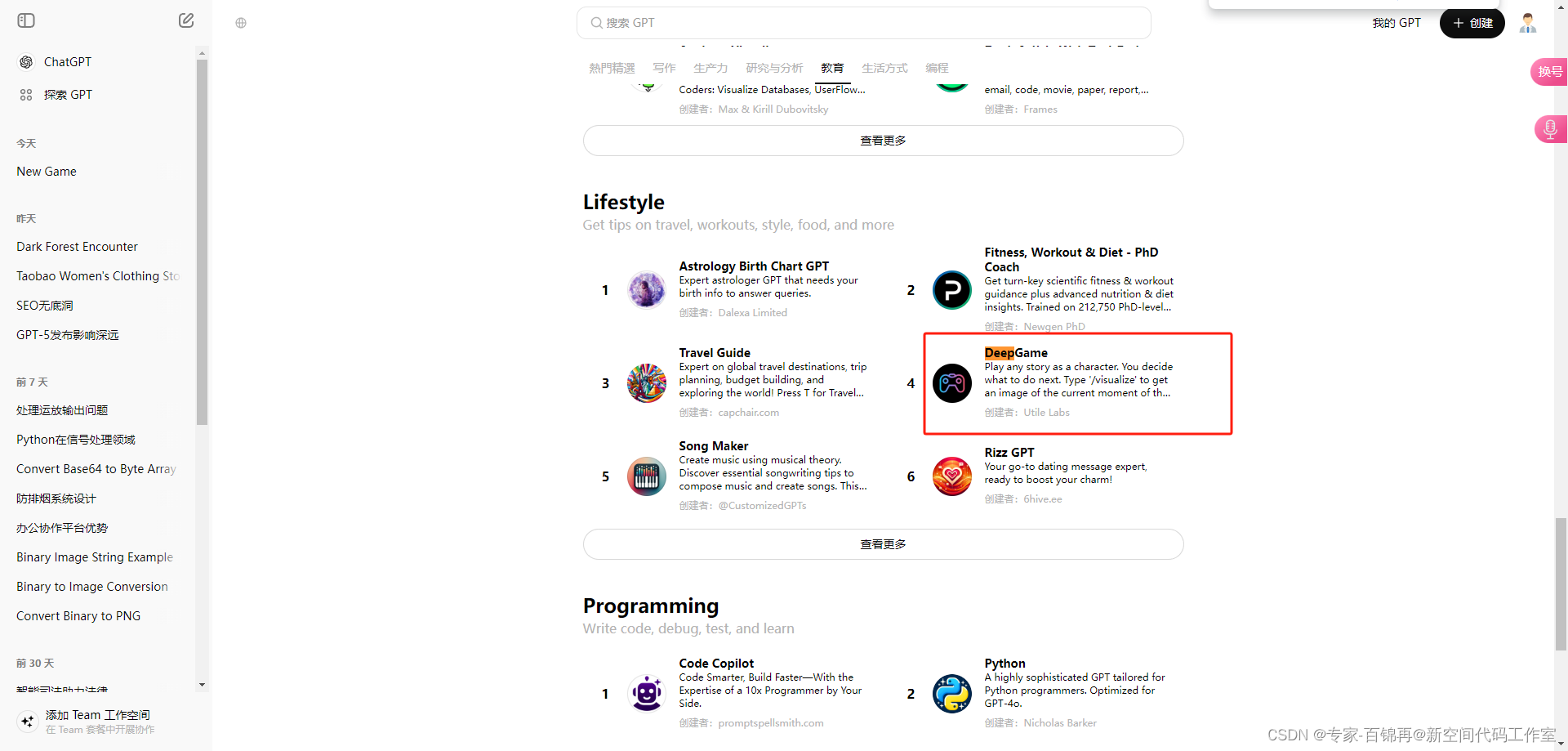Screen dimensions: 1568x751
Task: Click the 创建 button
Action: click(1472, 23)
